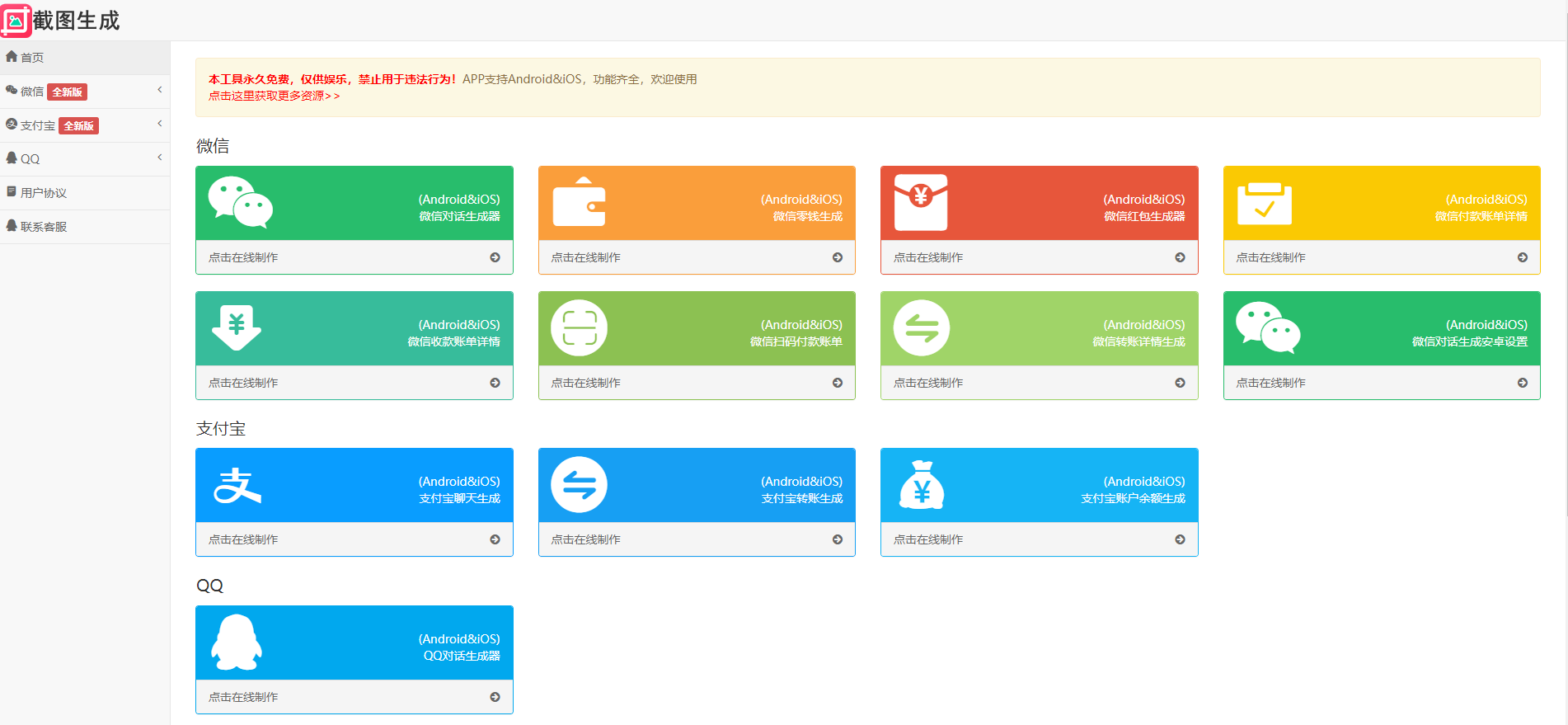The width and height of the screenshot is (1568, 725).
Task: Click the Alipay logo icon on blue card
Action: 237,485
